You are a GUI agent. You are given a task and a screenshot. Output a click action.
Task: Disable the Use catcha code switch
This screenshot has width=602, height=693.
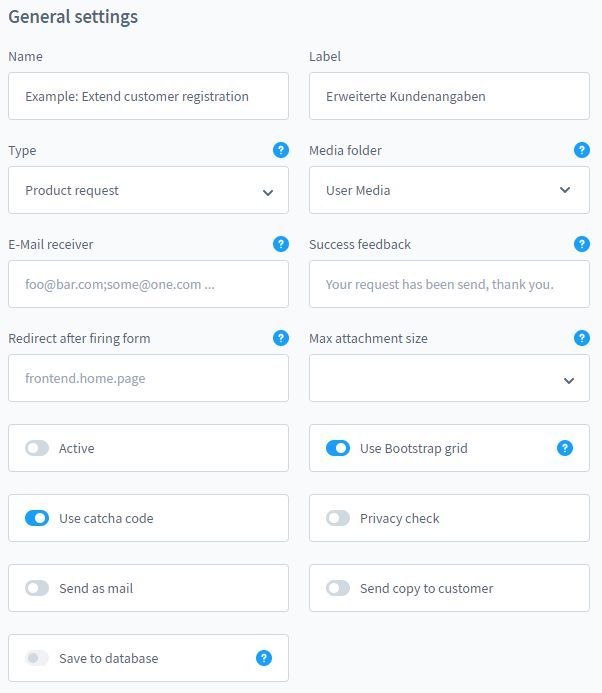[37, 518]
